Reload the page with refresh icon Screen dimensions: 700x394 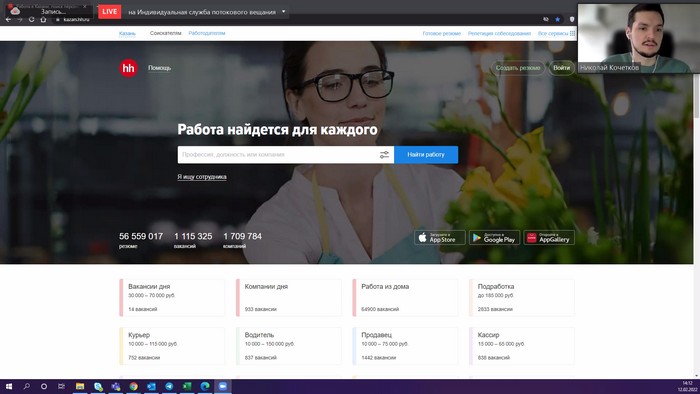(31, 19)
